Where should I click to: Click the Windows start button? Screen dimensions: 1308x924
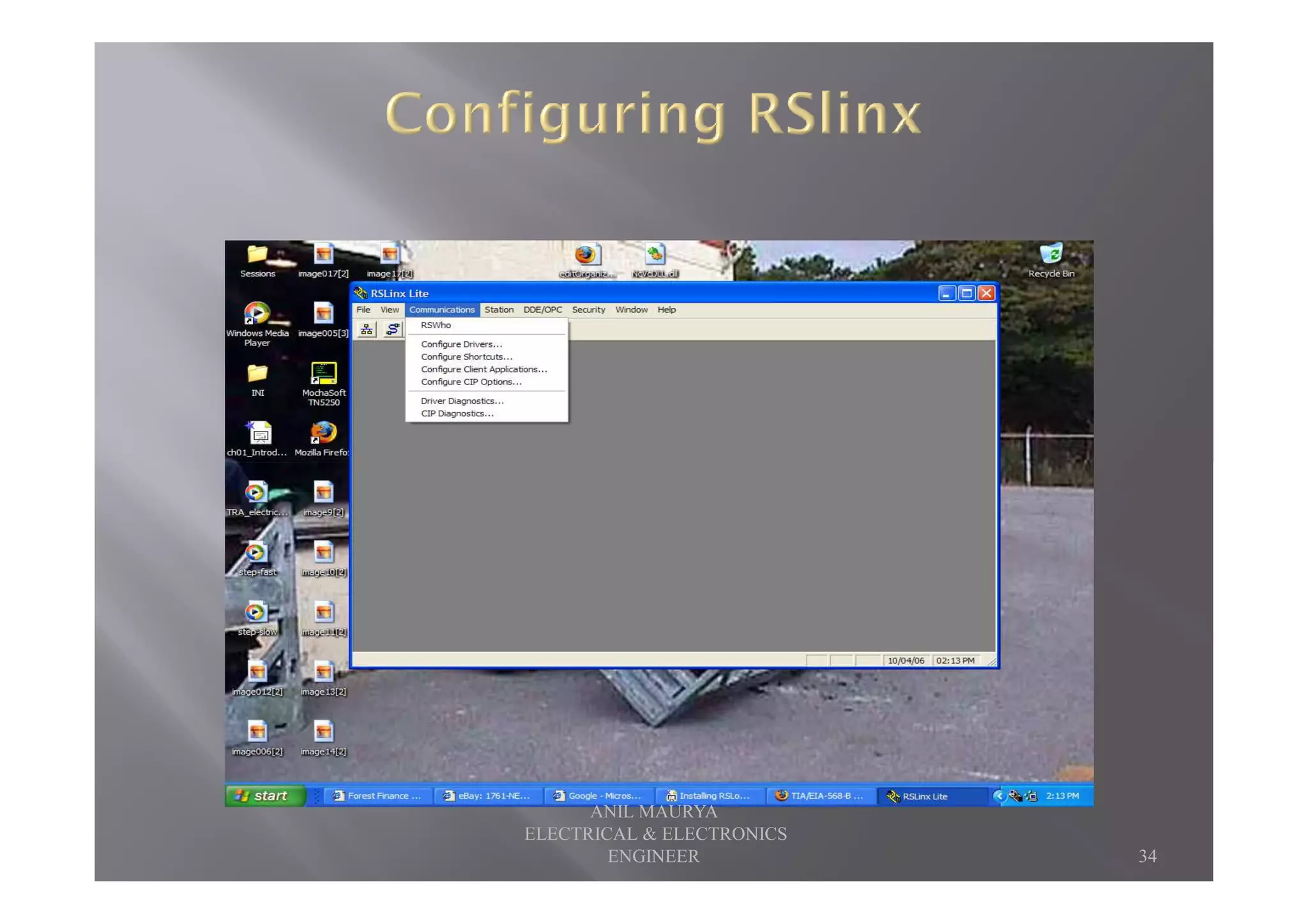tap(264, 796)
